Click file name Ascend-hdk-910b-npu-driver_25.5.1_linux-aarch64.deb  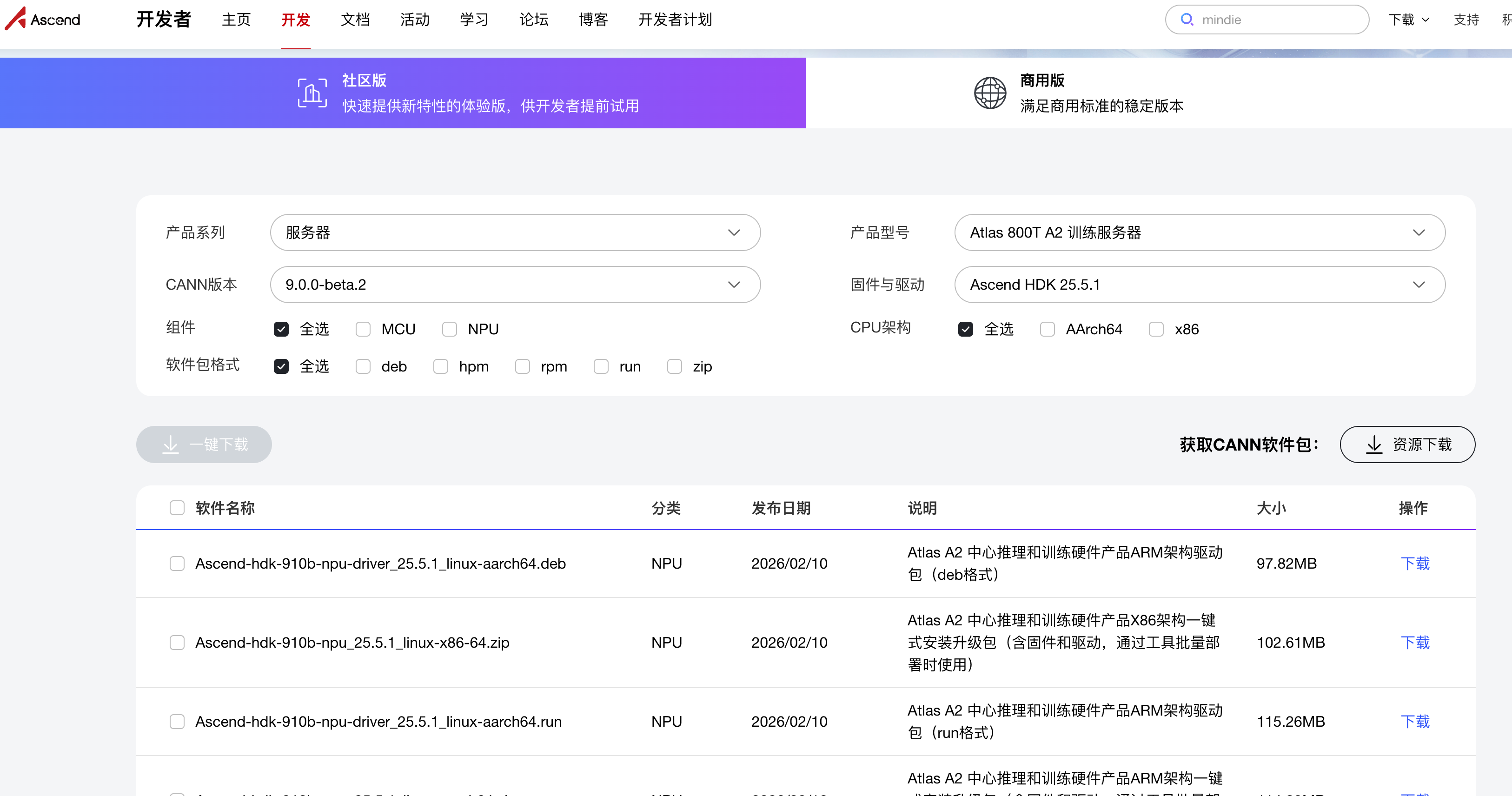380,564
